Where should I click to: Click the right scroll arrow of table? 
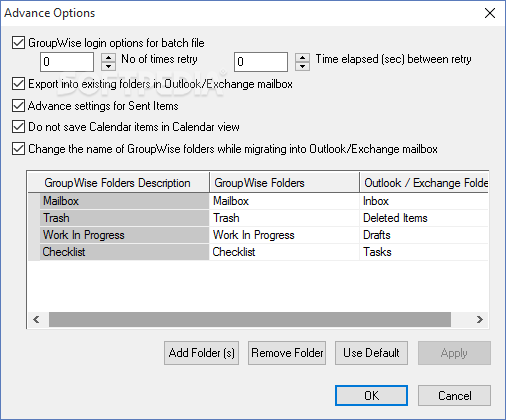(x=479, y=319)
